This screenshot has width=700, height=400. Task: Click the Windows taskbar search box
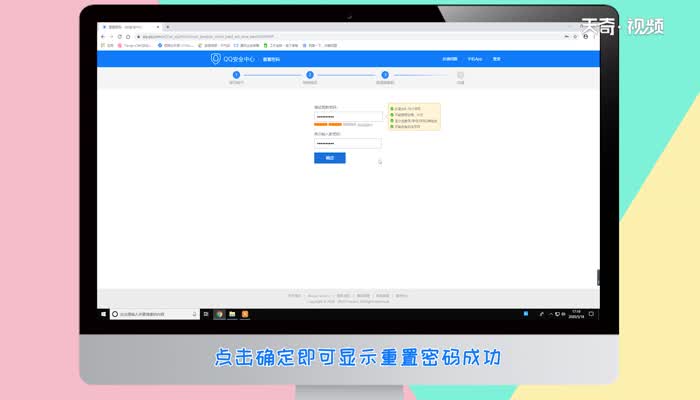pos(154,314)
